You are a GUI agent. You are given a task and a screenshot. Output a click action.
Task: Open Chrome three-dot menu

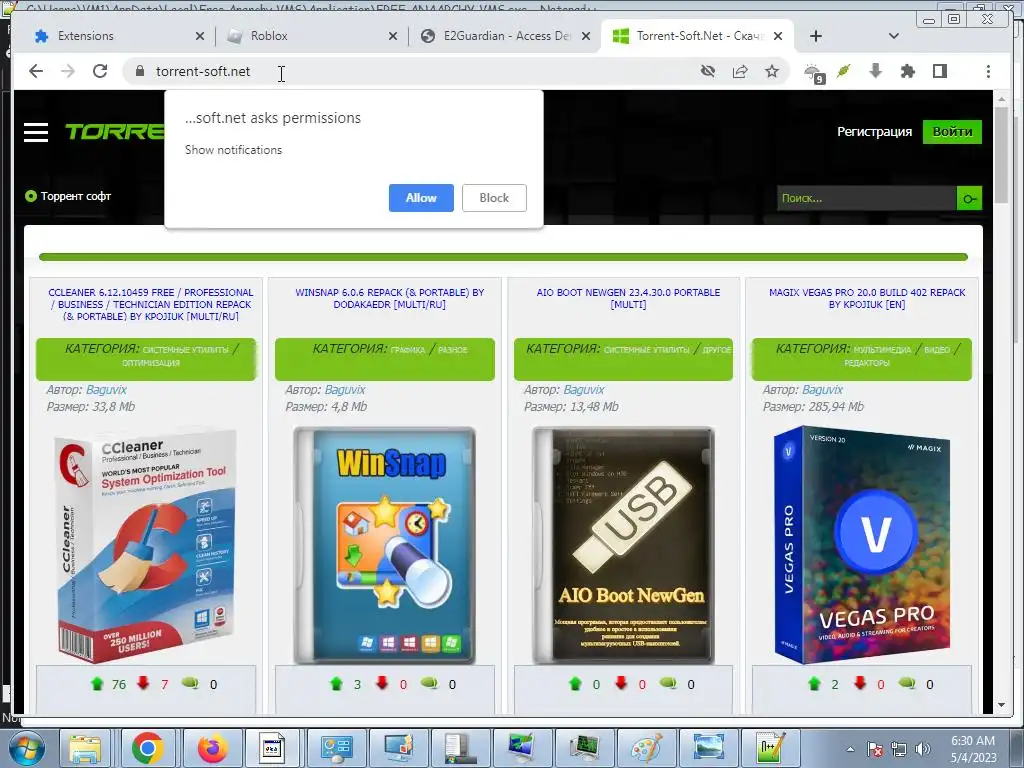[988, 71]
